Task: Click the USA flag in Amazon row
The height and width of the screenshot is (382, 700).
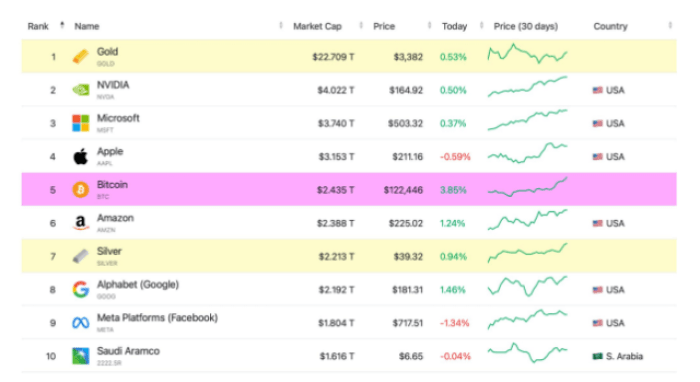Action: [597, 223]
